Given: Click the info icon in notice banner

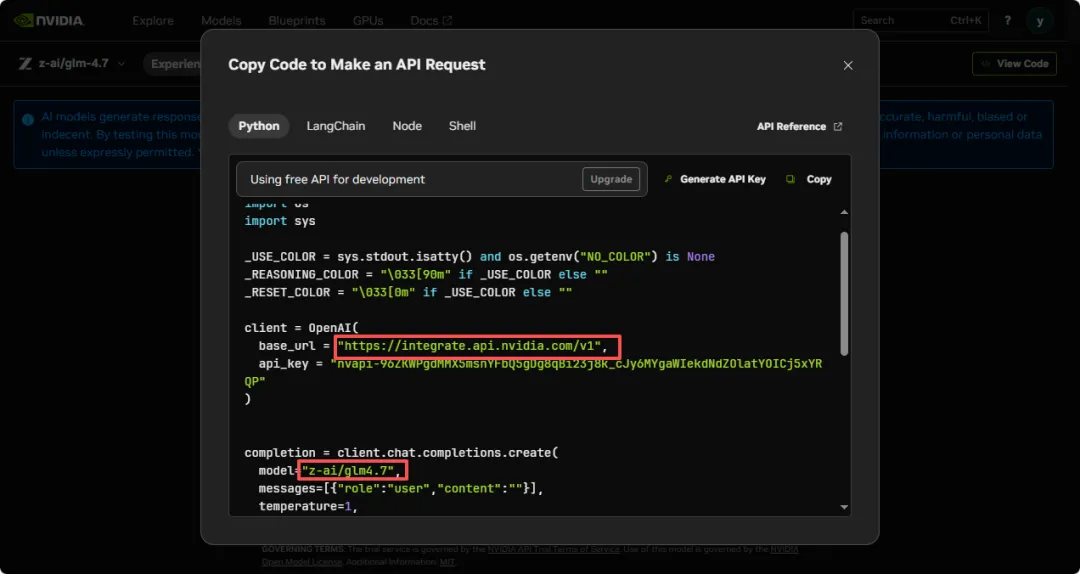Looking at the screenshot, I should 28,119.
